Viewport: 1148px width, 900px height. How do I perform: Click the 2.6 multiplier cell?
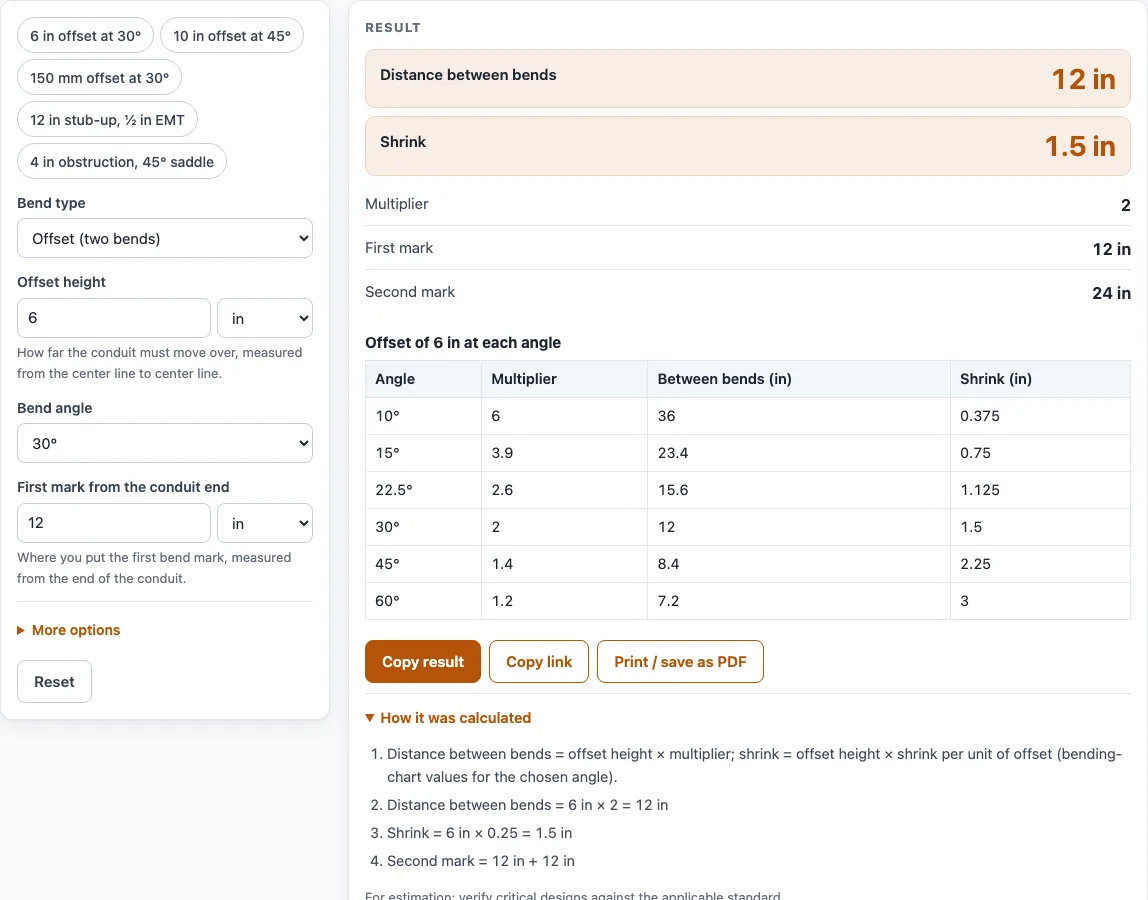(564, 490)
